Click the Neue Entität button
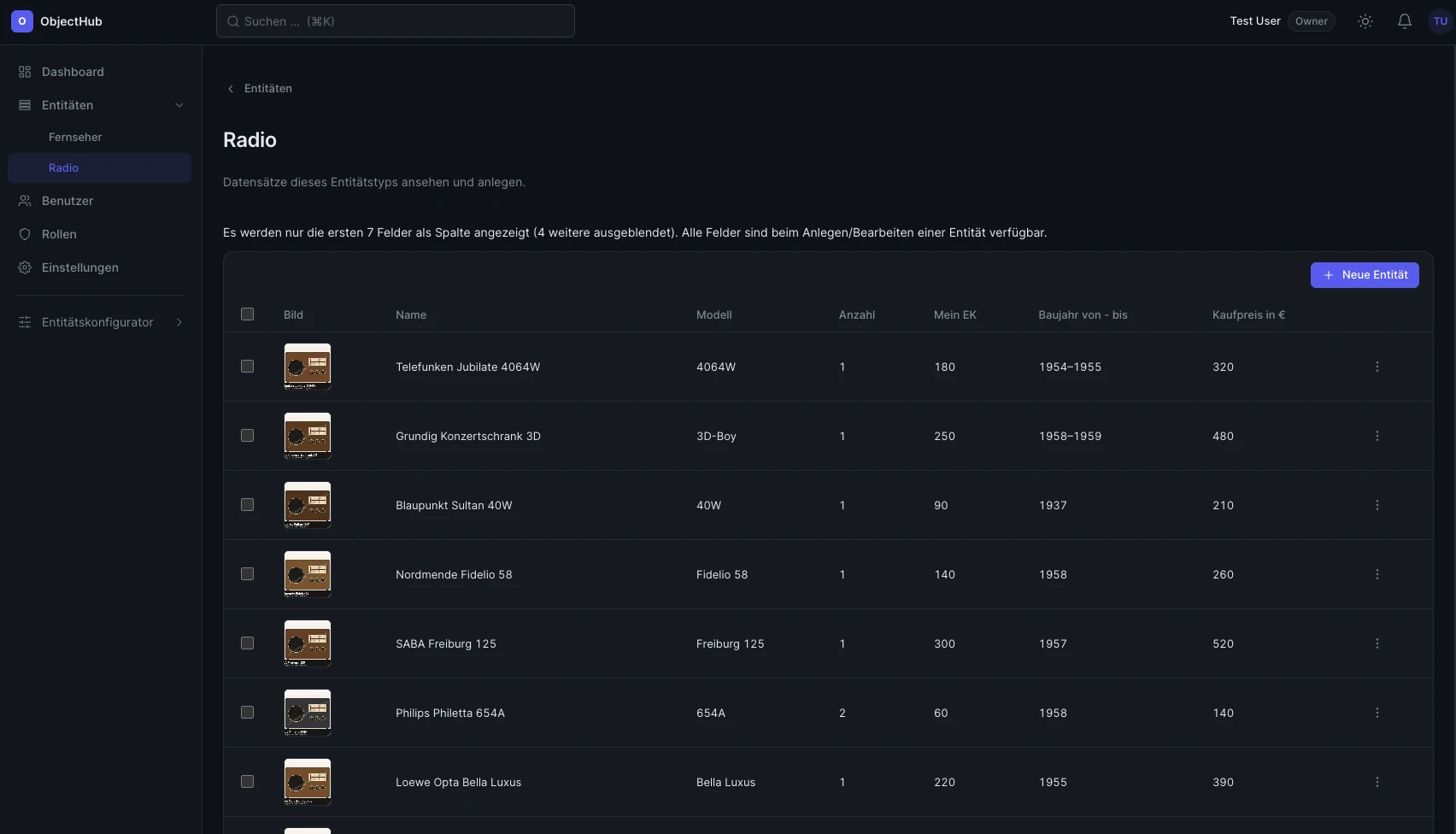This screenshot has width=1456, height=834. click(1365, 275)
